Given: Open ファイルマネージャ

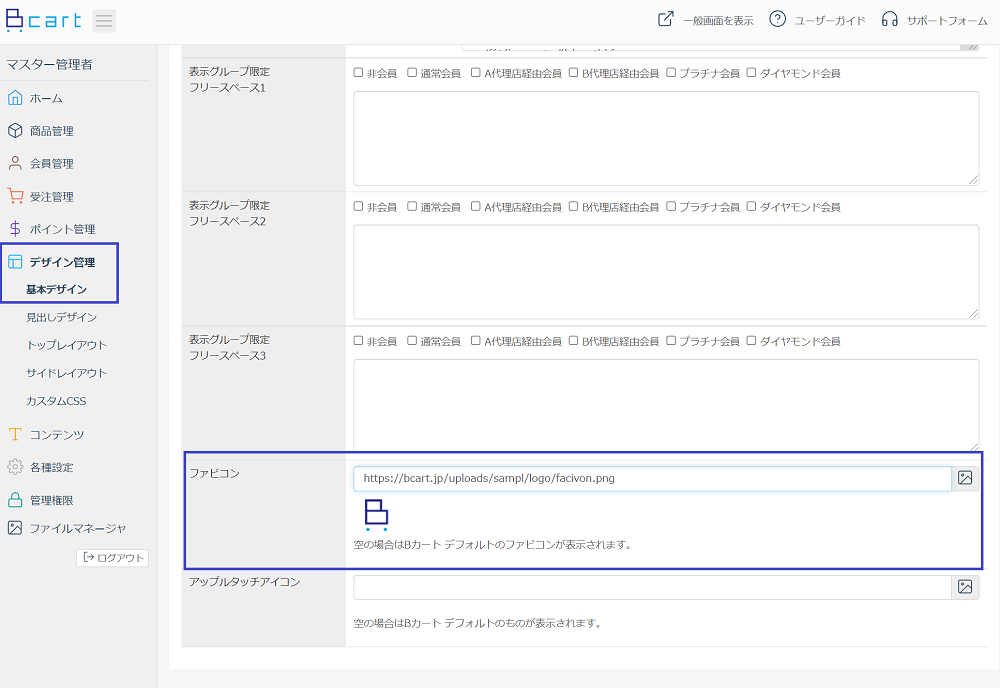Looking at the screenshot, I should (78, 529).
